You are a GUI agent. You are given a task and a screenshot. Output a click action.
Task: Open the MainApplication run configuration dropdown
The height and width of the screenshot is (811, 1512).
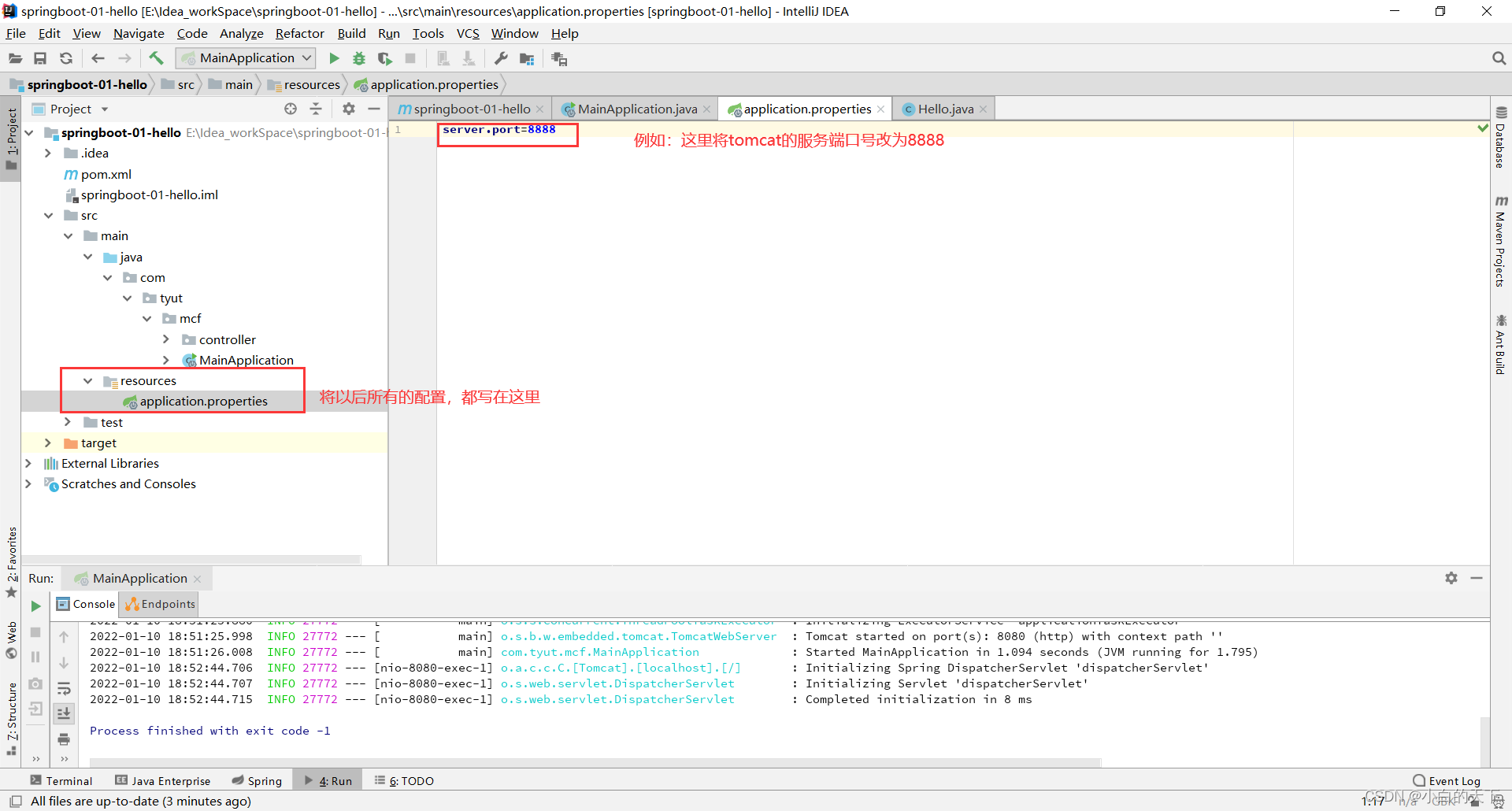[246, 58]
